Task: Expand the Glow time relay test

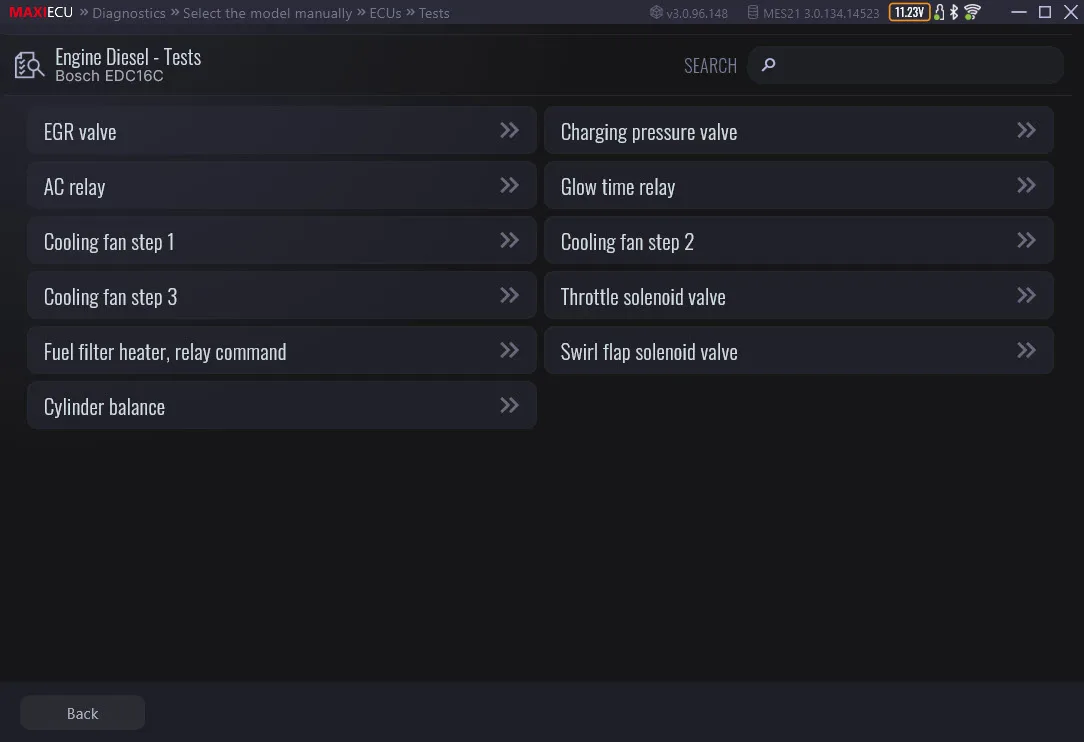Action: [1026, 185]
